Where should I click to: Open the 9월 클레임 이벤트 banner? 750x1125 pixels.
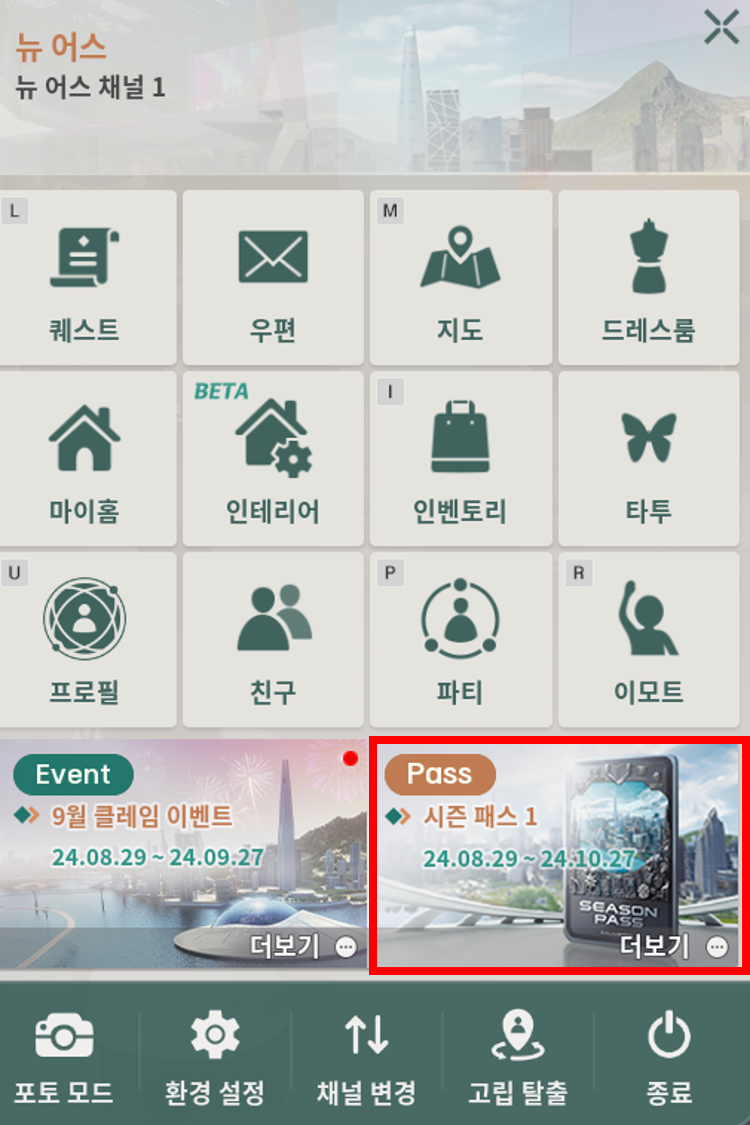(183, 855)
